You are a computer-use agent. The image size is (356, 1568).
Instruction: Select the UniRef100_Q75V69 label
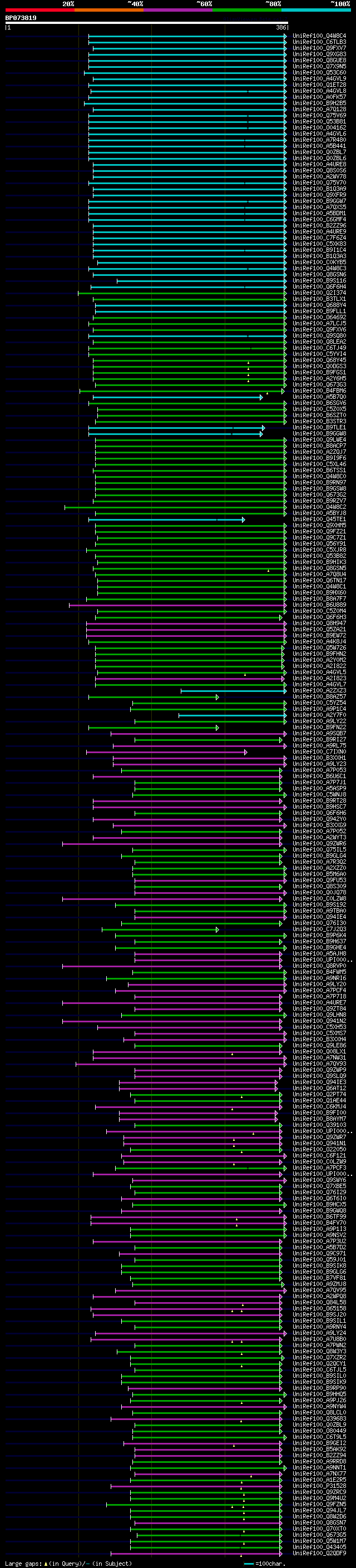pyautogui.click(x=319, y=116)
